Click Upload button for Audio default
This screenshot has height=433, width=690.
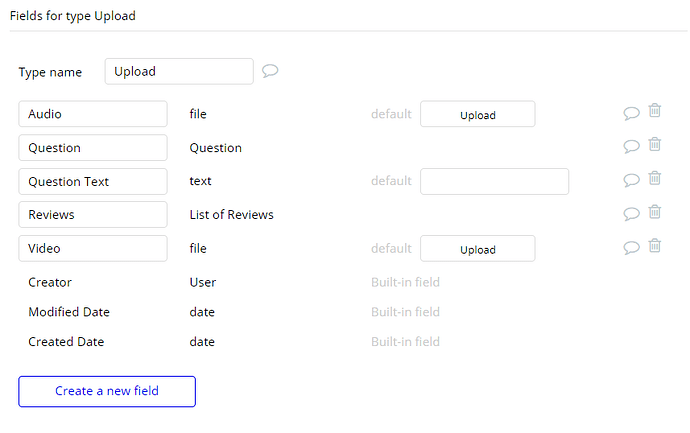coord(477,114)
